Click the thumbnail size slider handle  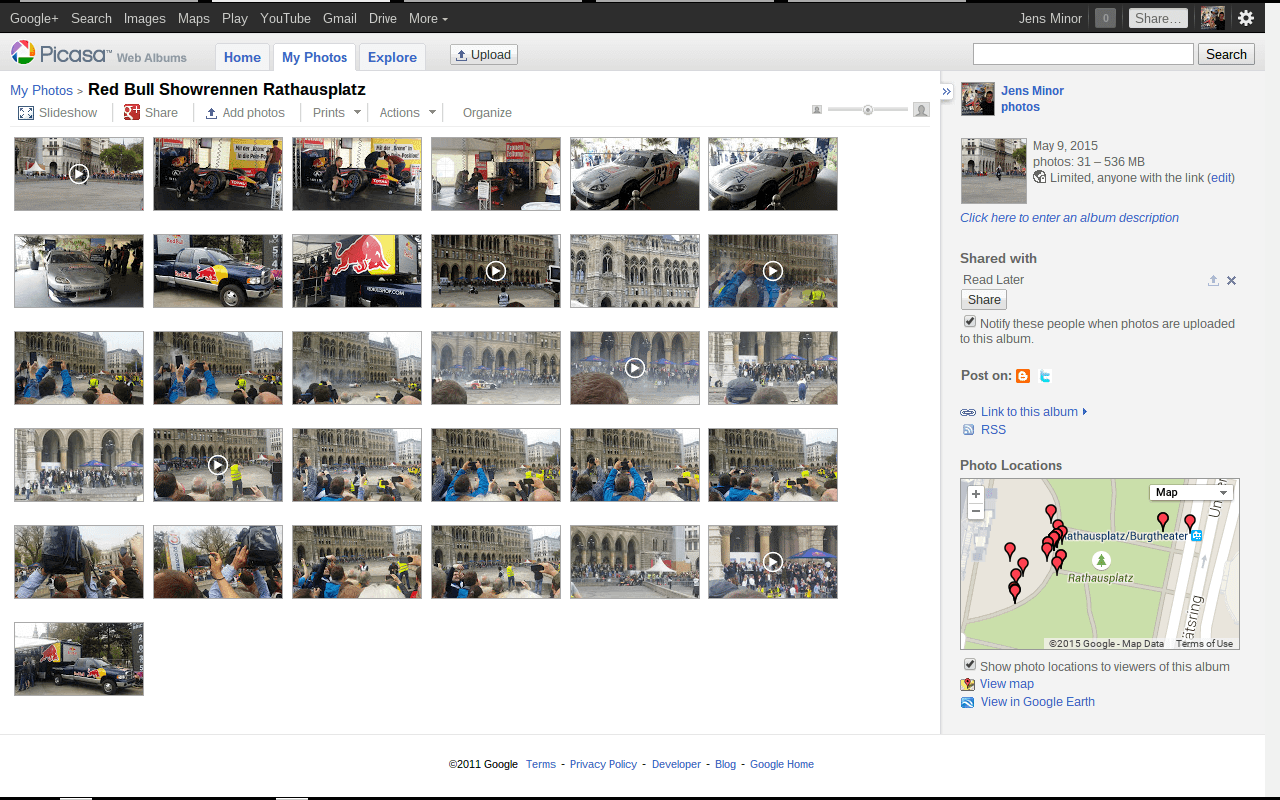pyautogui.click(x=868, y=110)
